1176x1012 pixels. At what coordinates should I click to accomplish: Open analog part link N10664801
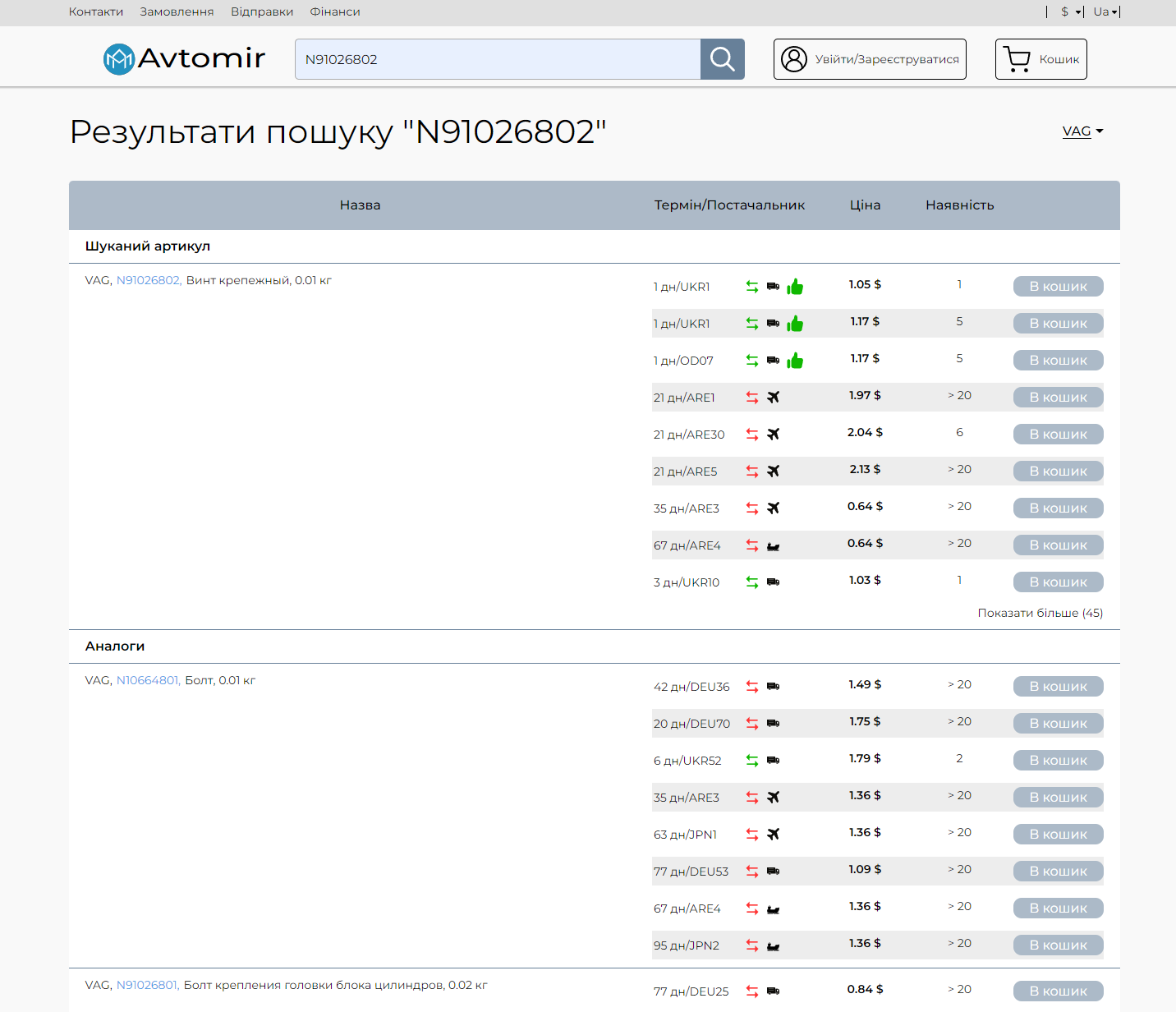tap(148, 680)
